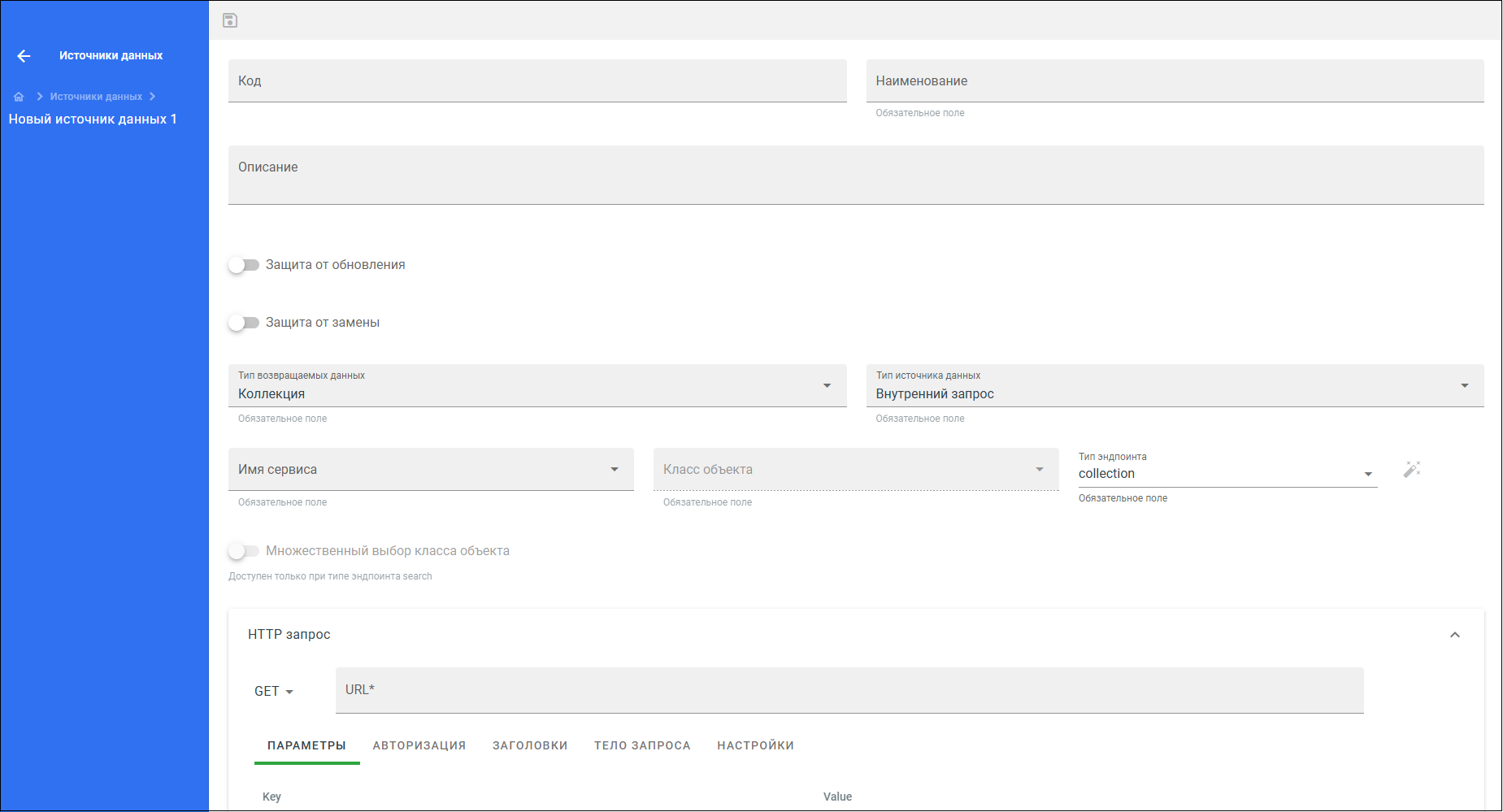This screenshot has height=812, width=1503.
Task: Click the URL input field
Action: point(849,690)
